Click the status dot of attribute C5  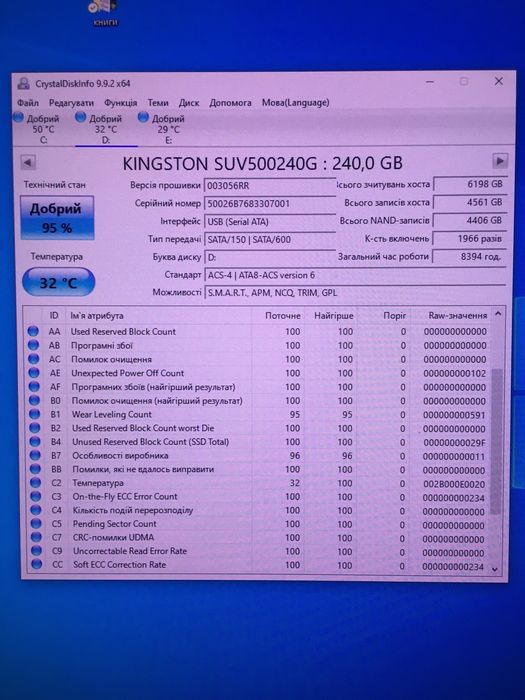coord(36,524)
